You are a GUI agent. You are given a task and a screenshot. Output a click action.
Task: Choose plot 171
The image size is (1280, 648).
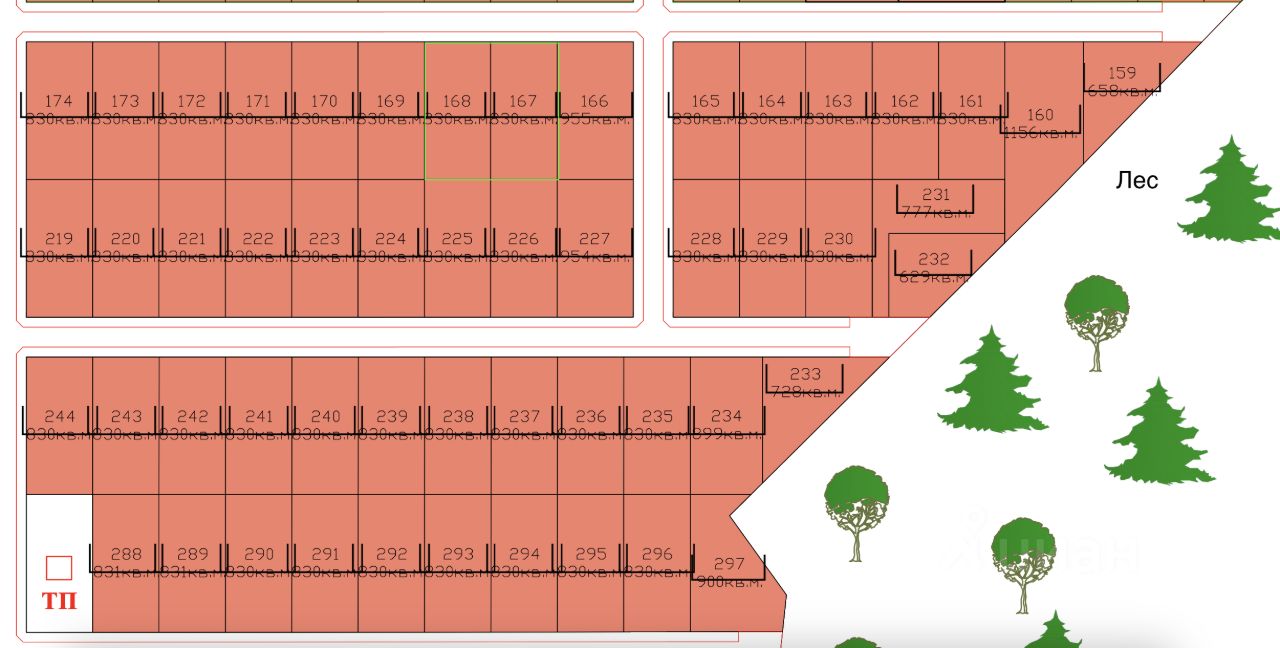click(x=259, y=110)
